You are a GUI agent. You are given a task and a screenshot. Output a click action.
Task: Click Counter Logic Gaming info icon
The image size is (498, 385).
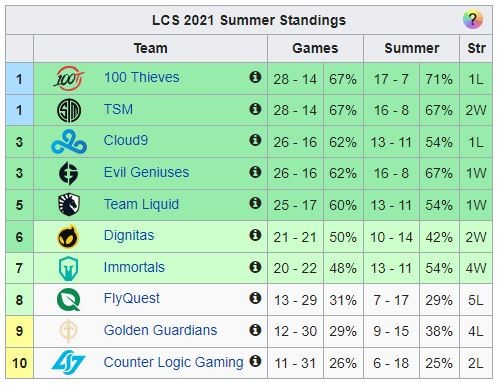[x=255, y=361]
